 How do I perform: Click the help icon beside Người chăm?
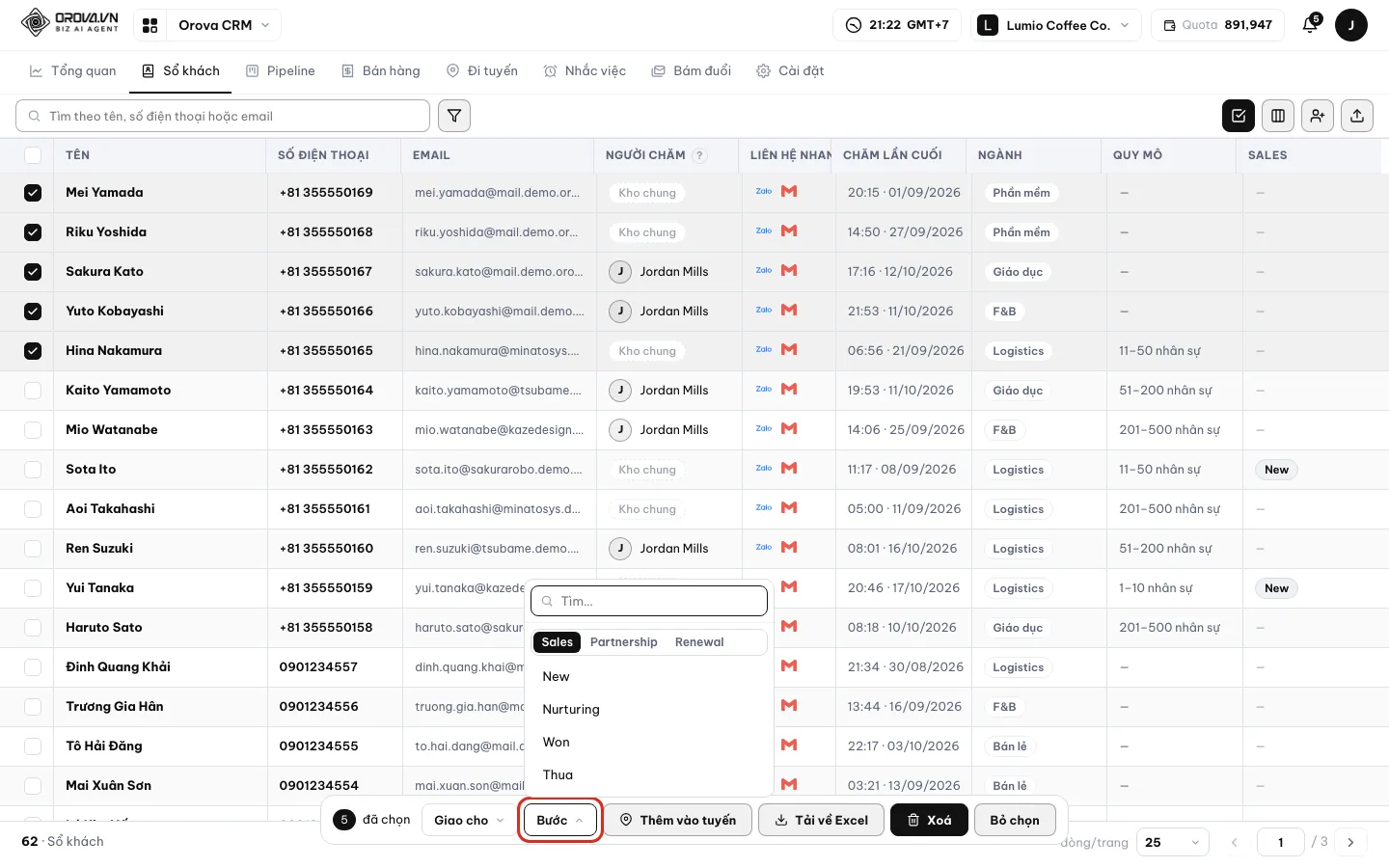pos(700,155)
